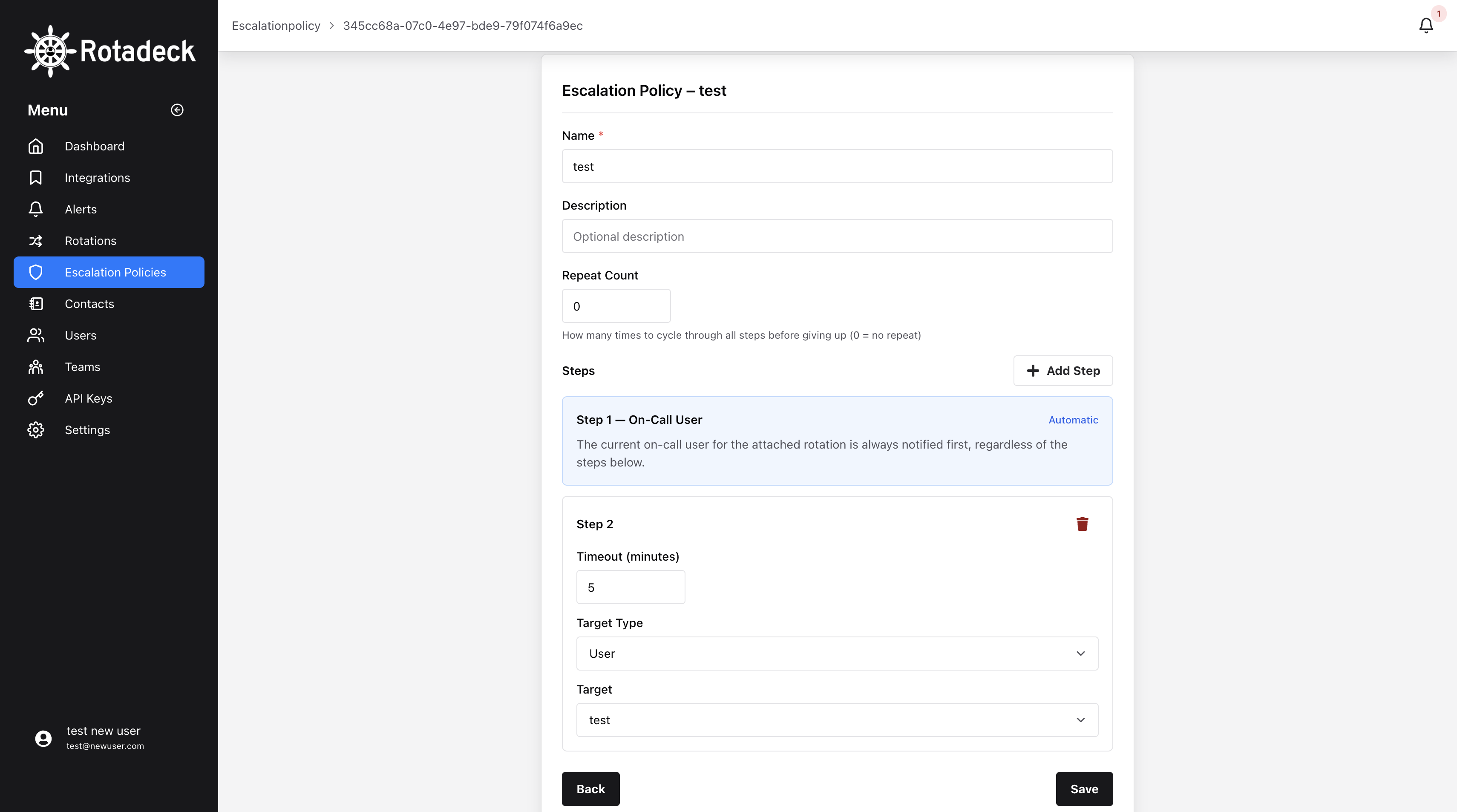Click the Contacts address book icon
Image resolution: width=1457 pixels, height=812 pixels.
pos(36,304)
